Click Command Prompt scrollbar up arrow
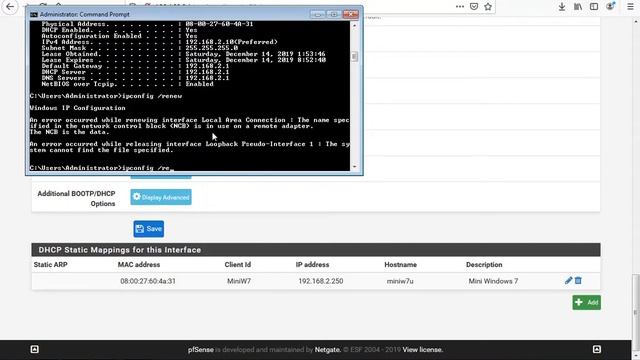640x360 pixels. pos(354,25)
